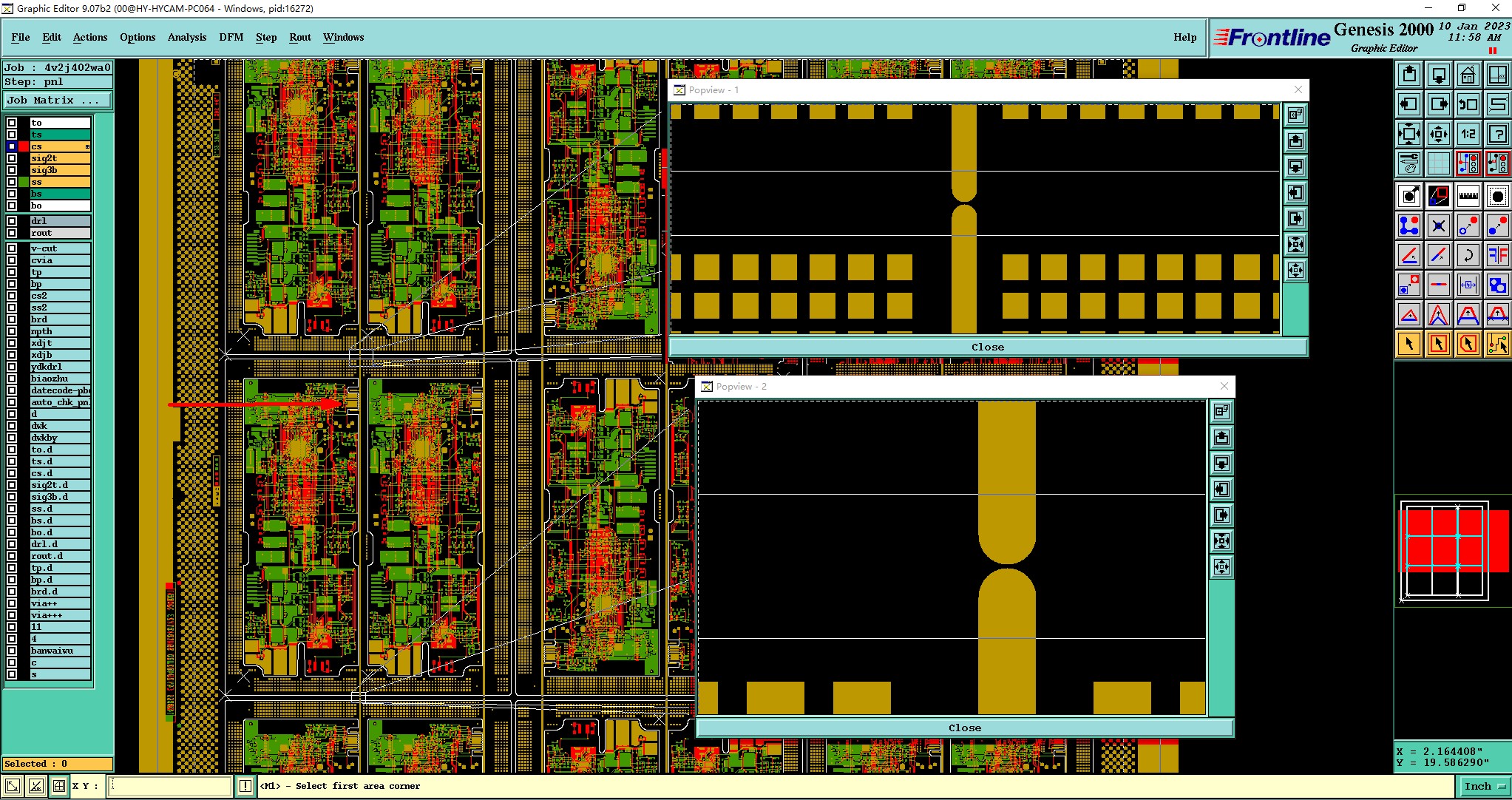Select the ruler measurement tool
Viewport: 1512px width, 800px height.
[1468, 196]
